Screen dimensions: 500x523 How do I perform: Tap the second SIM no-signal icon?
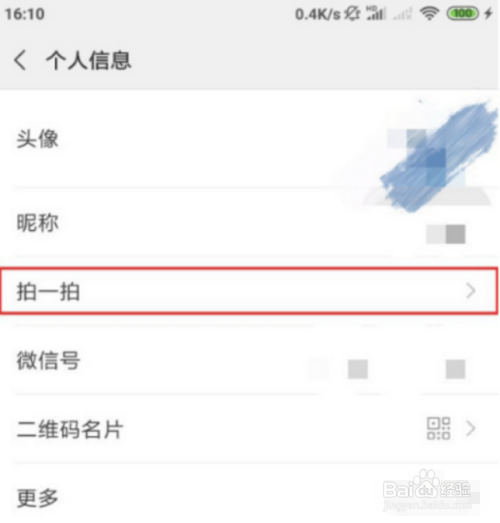pyautogui.click(x=403, y=14)
